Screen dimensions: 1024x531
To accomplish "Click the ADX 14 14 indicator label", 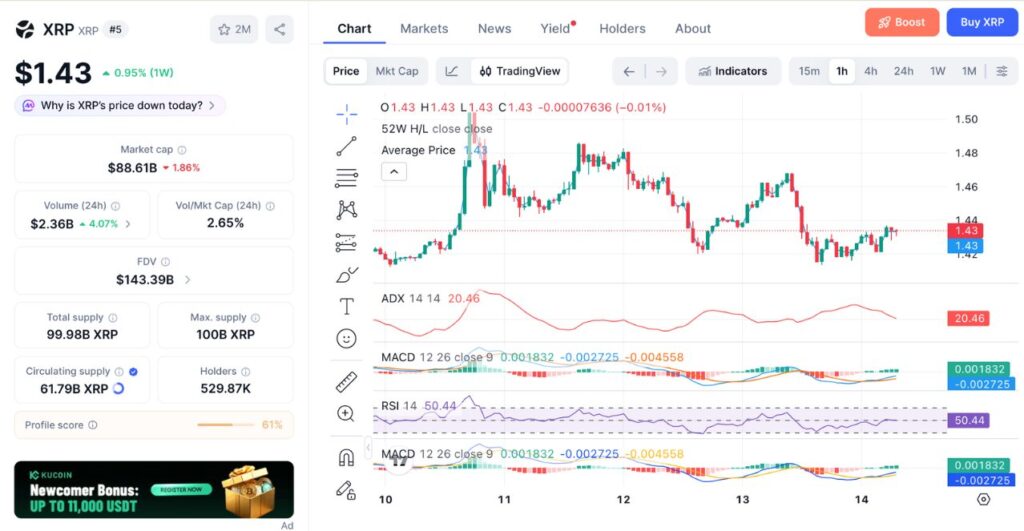I will point(410,298).
